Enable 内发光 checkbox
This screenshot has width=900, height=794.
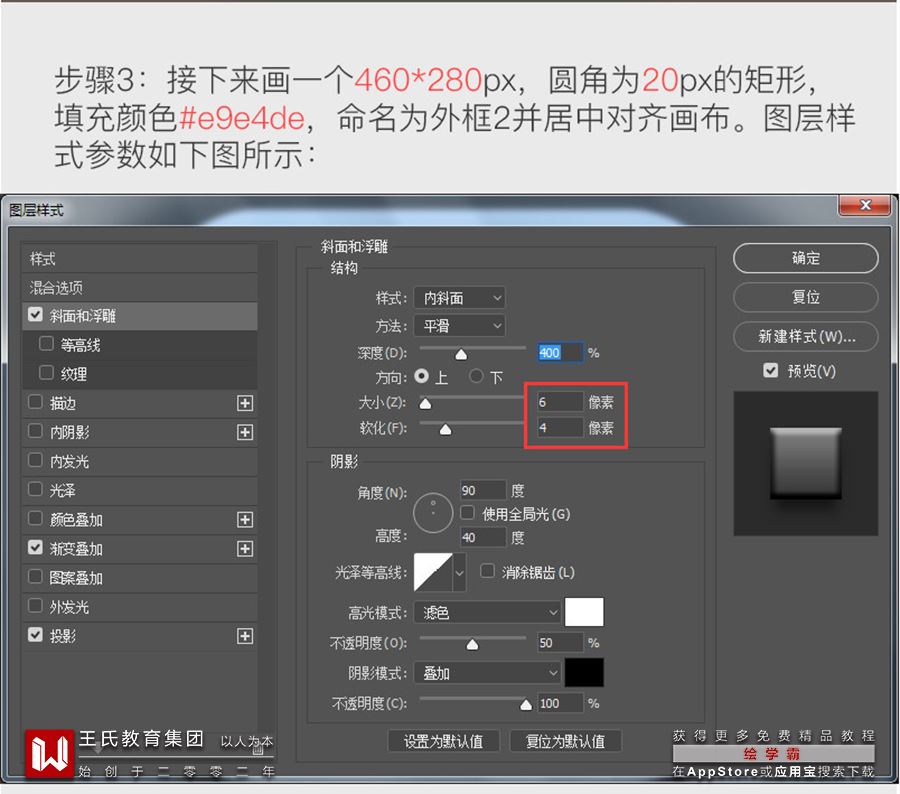click(x=36, y=460)
